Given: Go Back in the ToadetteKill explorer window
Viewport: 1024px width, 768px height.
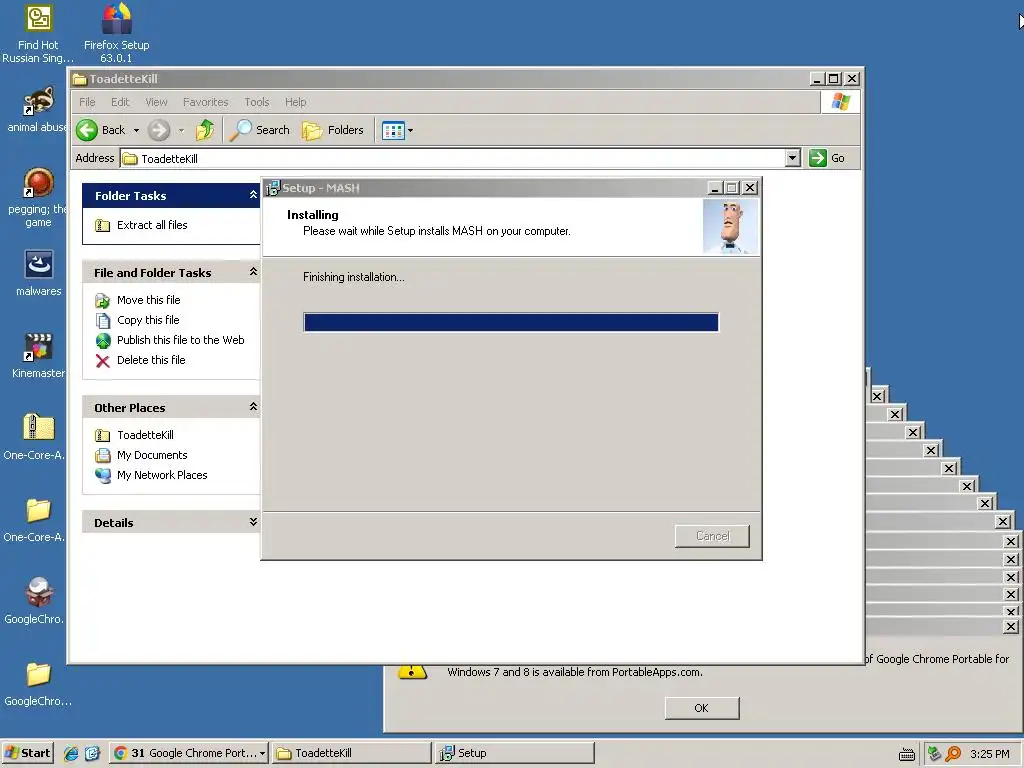Looking at the screenshot, I should click(x=100, y=130).
